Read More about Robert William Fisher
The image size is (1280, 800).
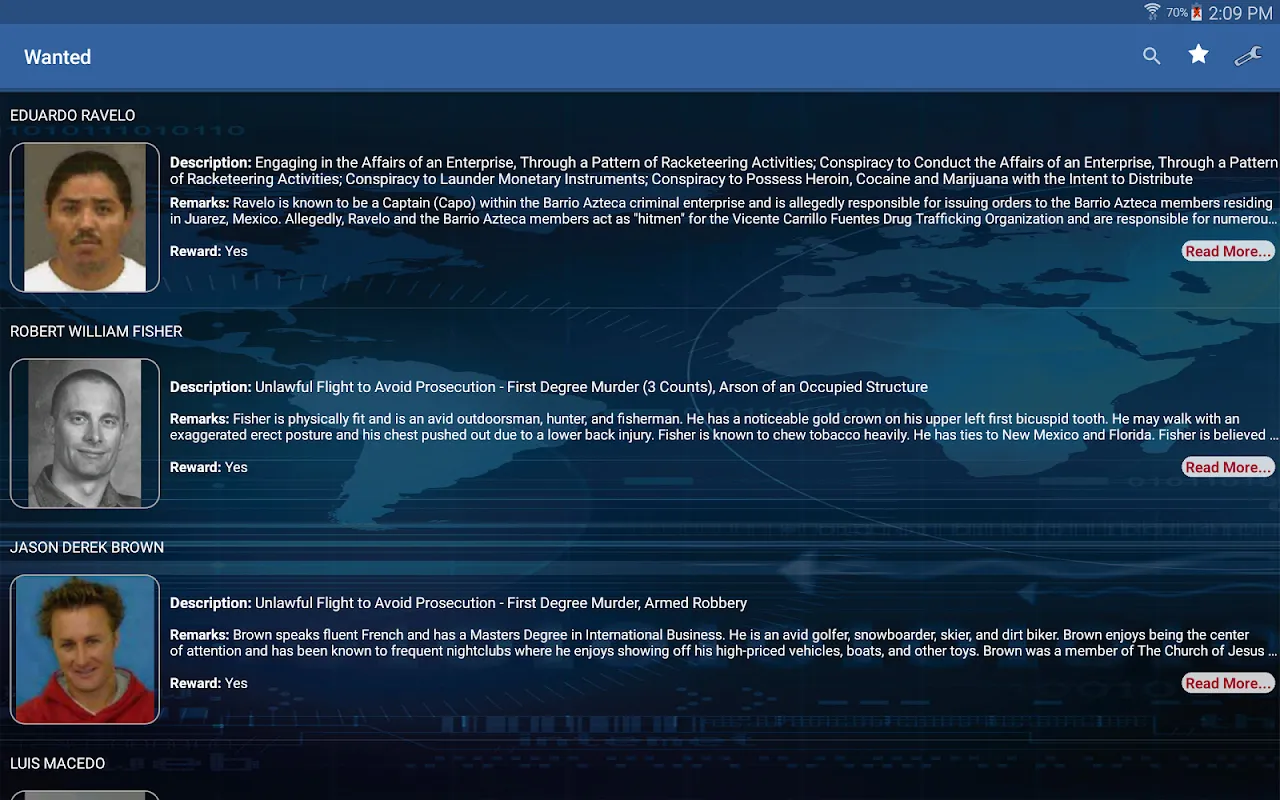1228,467
